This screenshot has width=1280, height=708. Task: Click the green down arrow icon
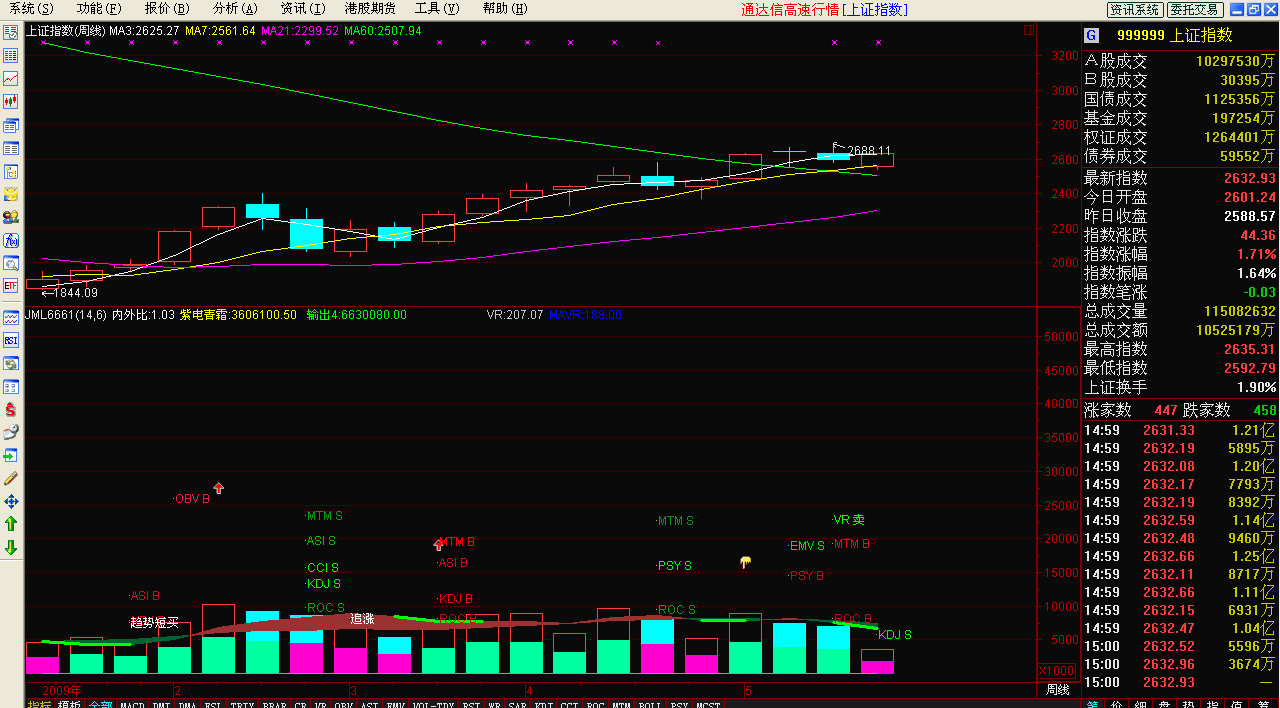coord(11,547)
